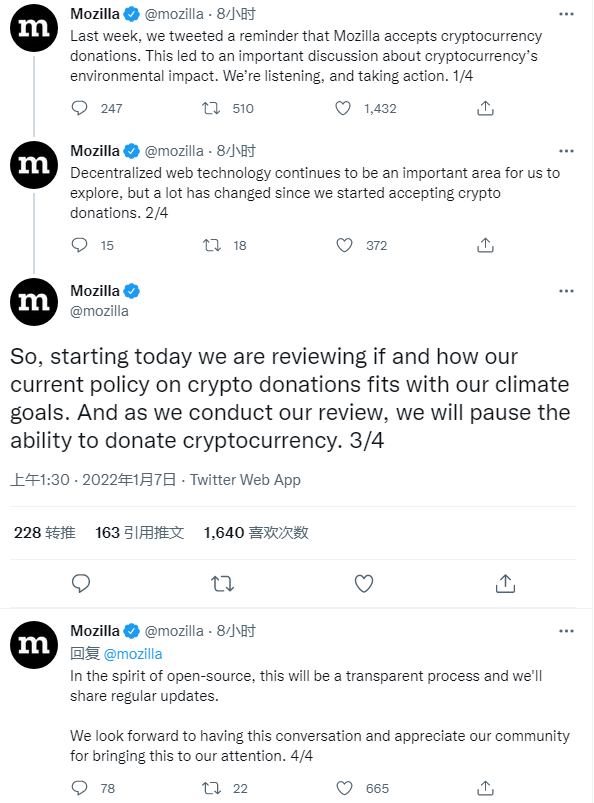The width and height of the screenshot is (594, 803).
Task: Click reply icon under the main 3/4 tweet
Action: coord(80,583)
